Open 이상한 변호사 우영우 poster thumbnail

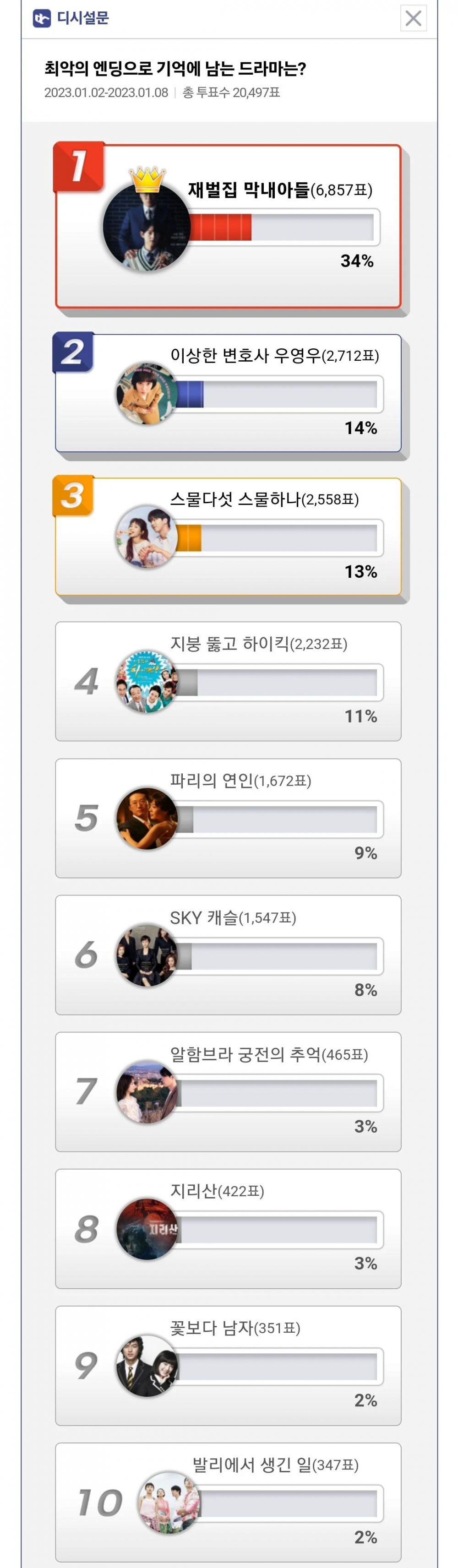[x=147, y=394]
